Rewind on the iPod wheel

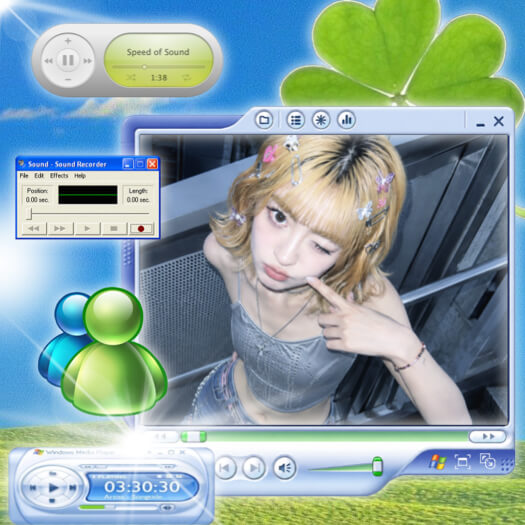pyautogui.click(x=49, y=61)
